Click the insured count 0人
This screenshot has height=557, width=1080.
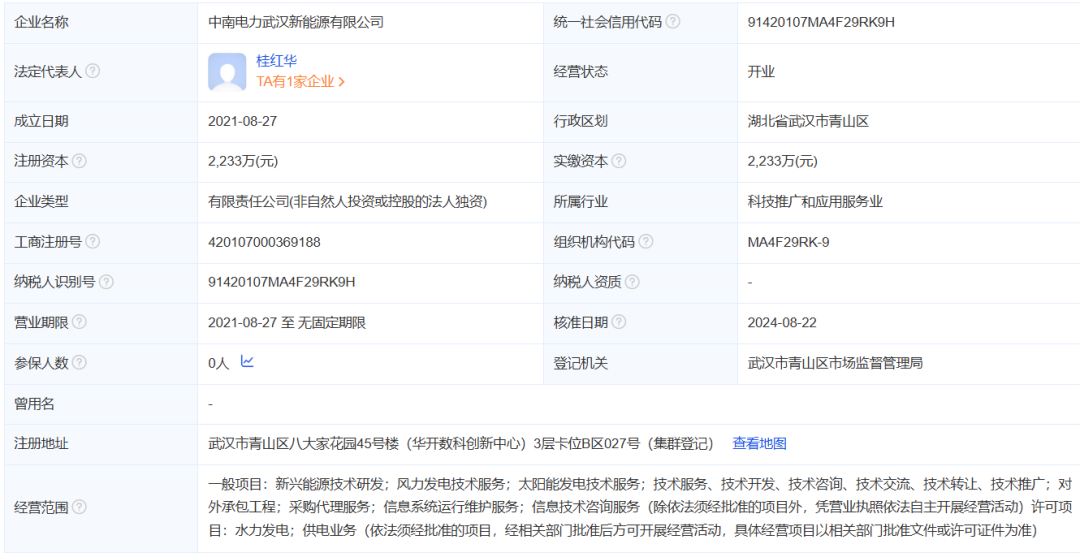coord(218,362)
